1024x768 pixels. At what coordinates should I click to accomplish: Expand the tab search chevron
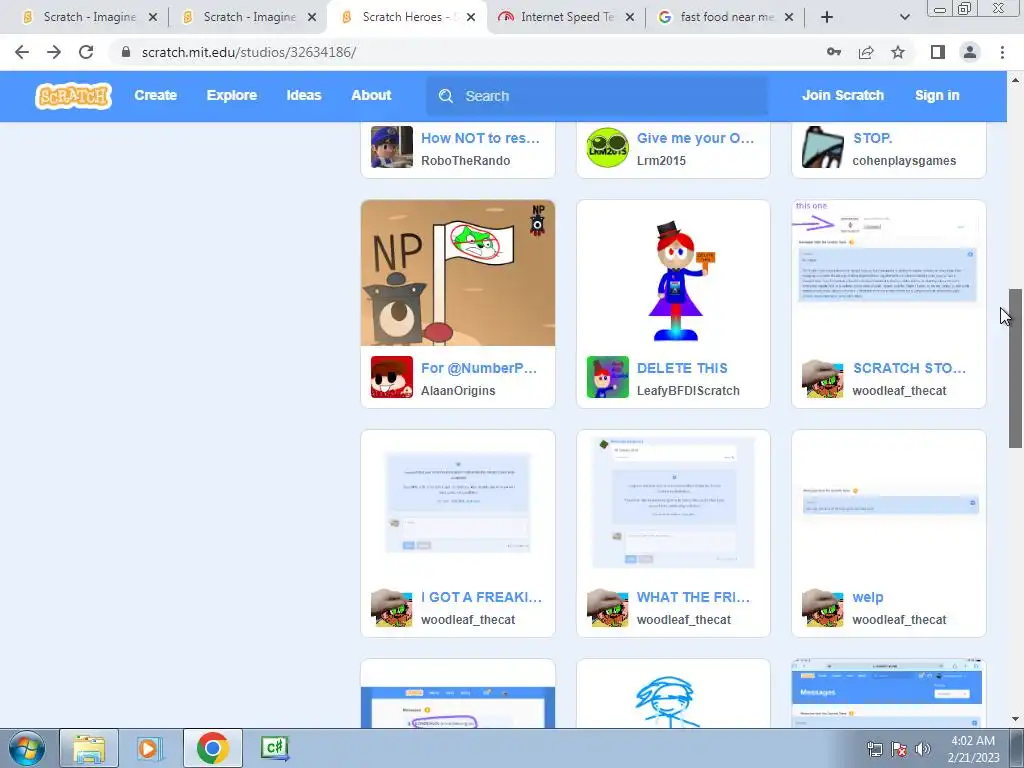point(904,17)
